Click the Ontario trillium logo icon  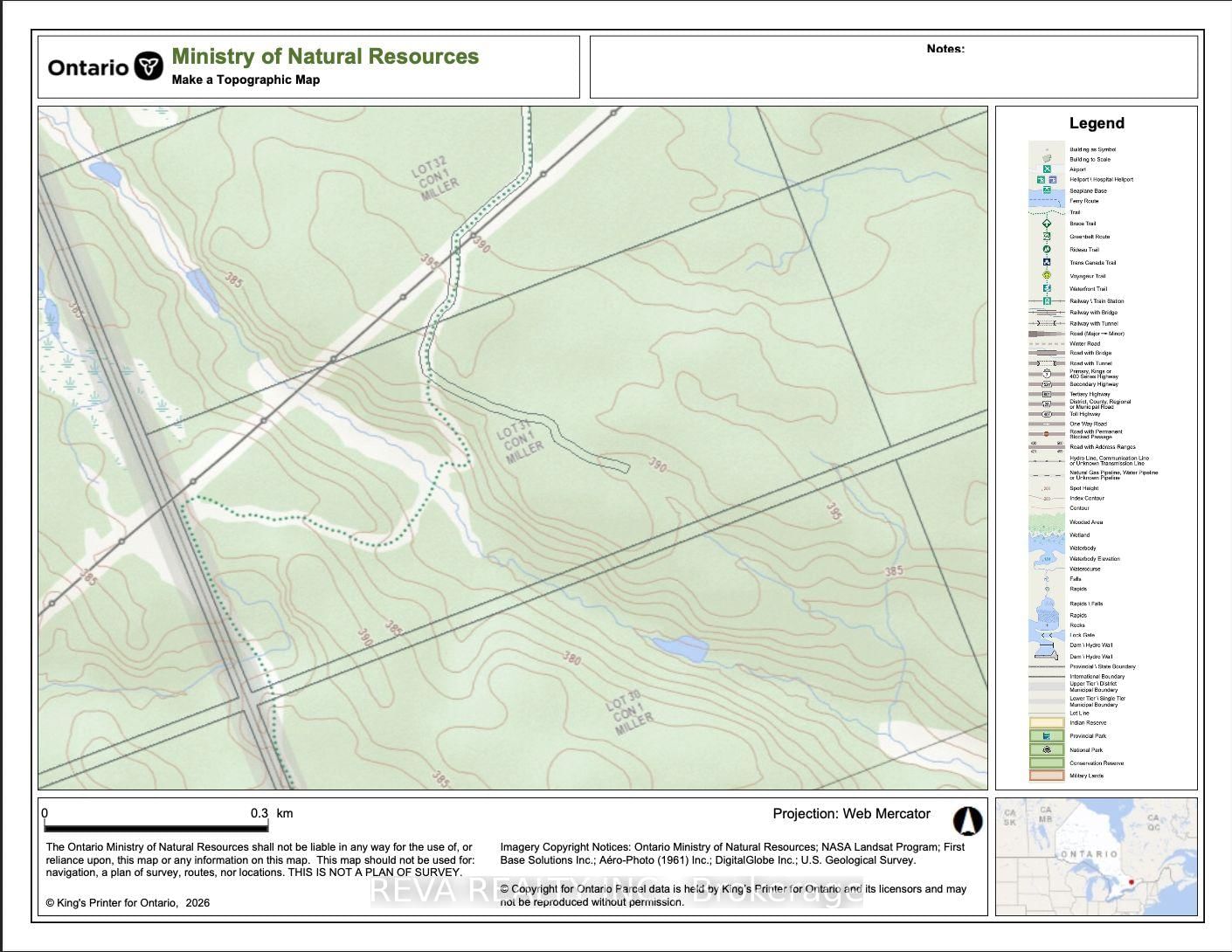pos(149,66)
